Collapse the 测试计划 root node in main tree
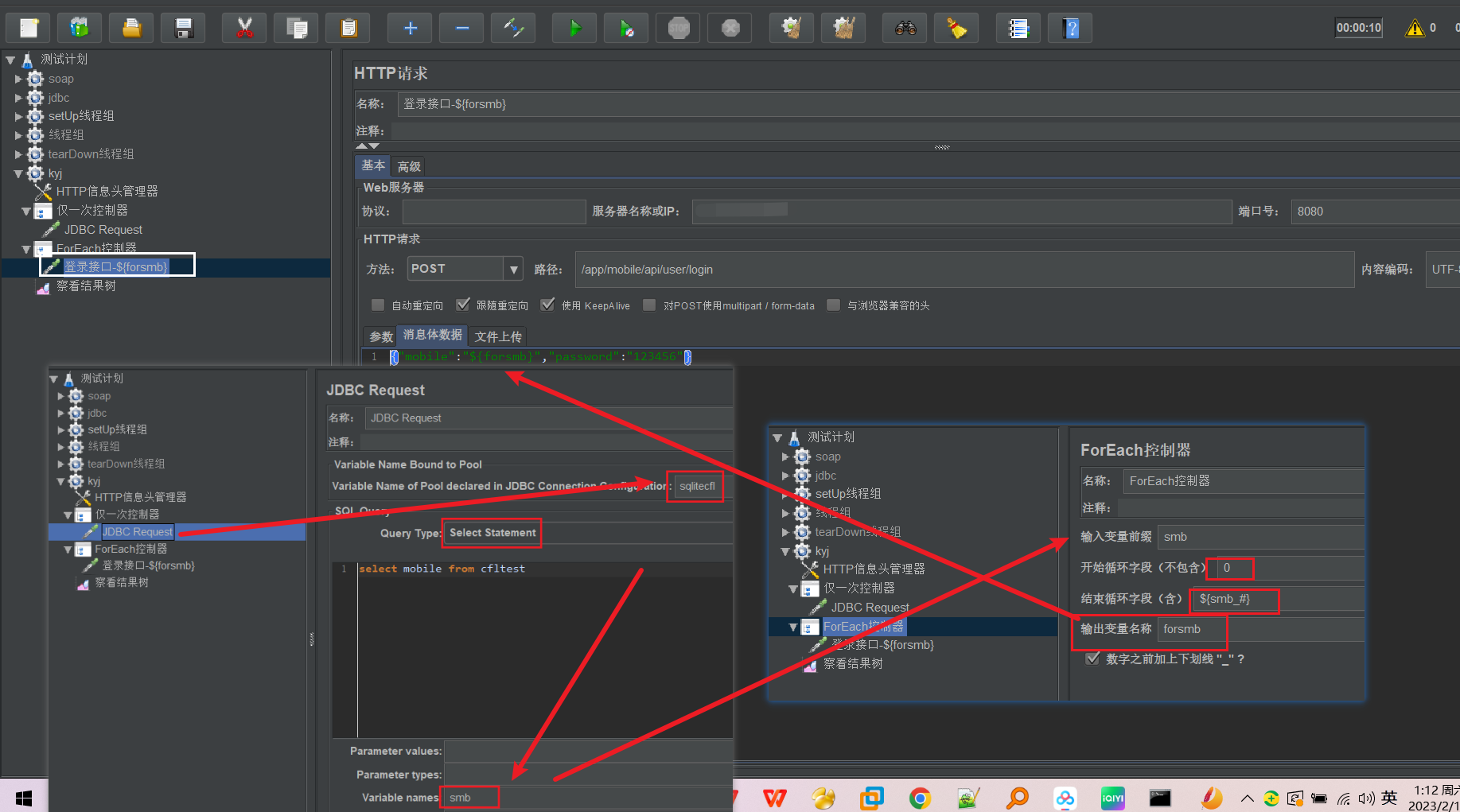The height and width of the screenshot is (812, 1460). [10, 60]
